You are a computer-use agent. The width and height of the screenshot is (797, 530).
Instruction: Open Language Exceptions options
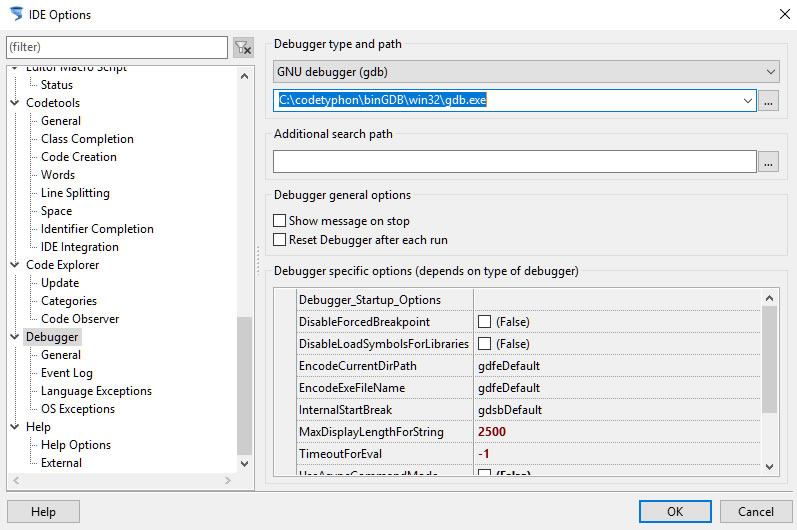tap(96, 391)
